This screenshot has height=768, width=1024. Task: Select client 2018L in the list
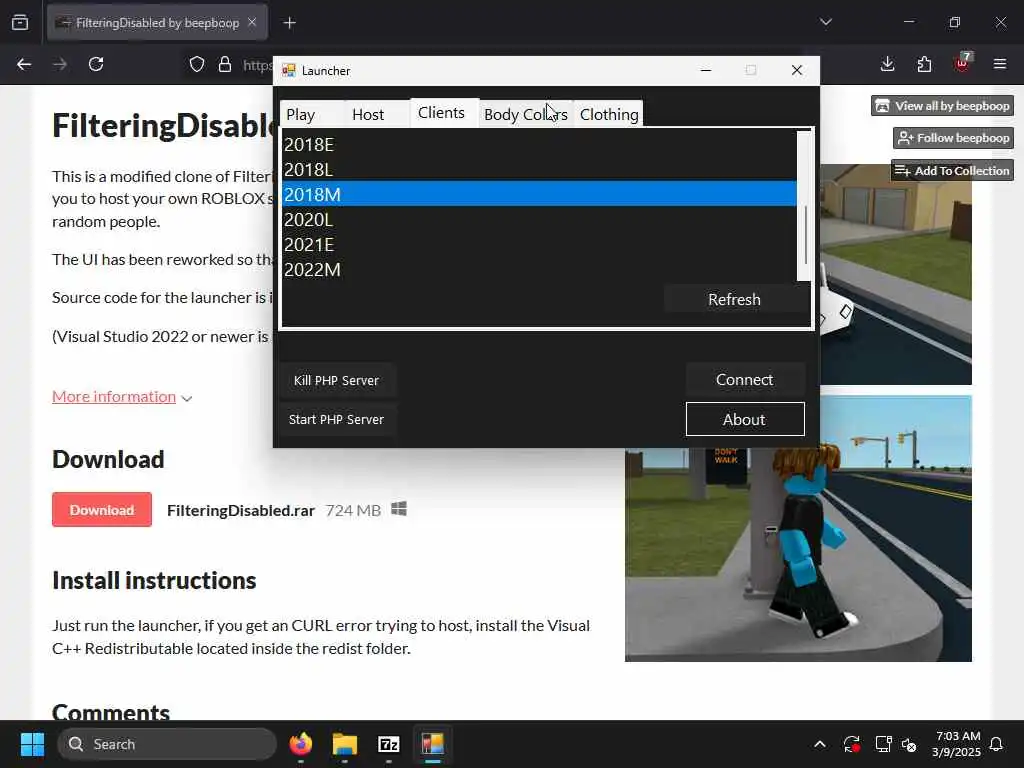[539, 169]
